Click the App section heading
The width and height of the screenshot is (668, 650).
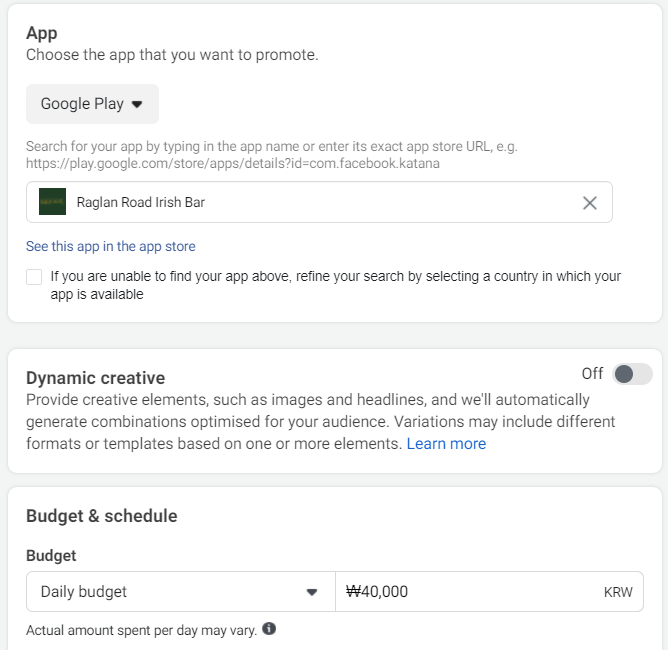(41, 33)
